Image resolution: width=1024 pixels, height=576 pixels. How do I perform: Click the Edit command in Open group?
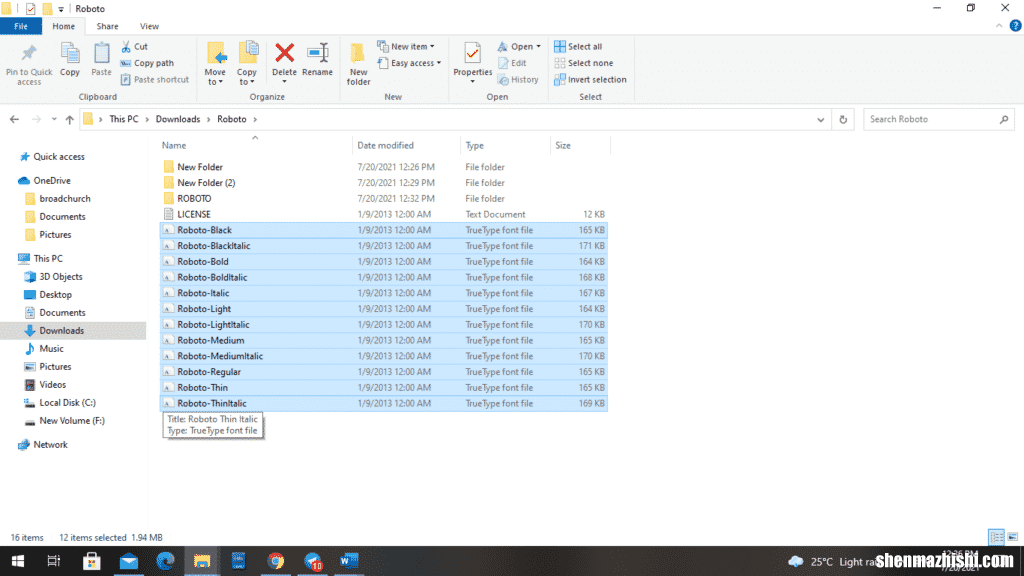click(513, 63)
